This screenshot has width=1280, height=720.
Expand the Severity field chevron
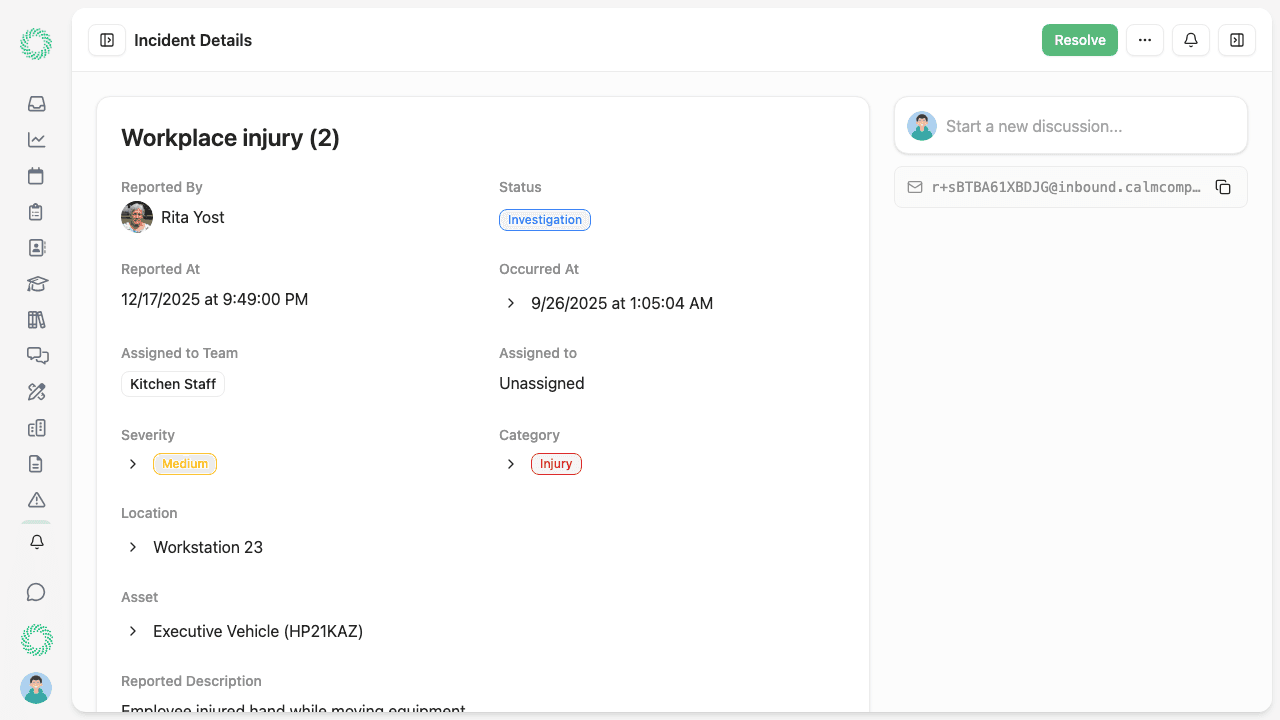pos(132,463)
